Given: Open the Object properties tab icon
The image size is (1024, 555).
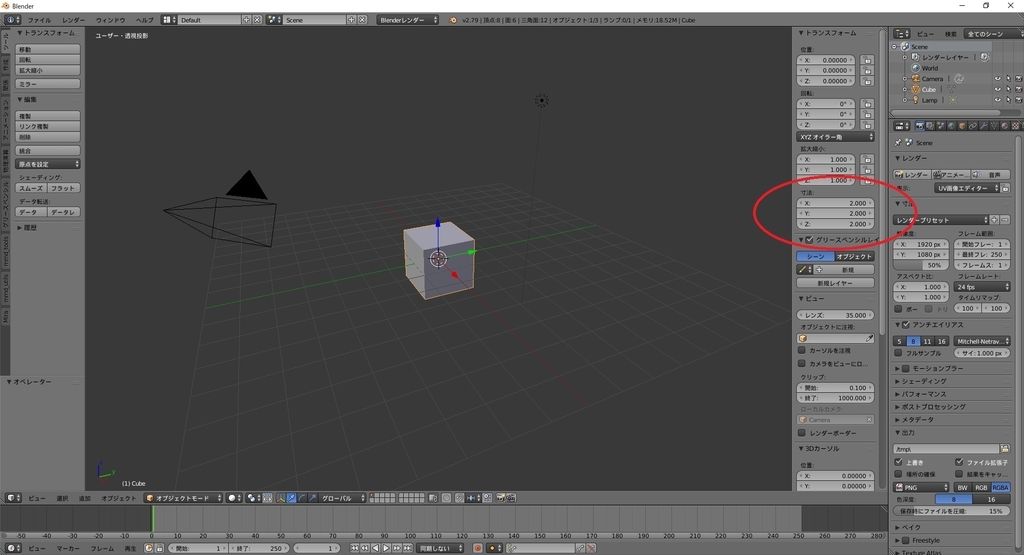Looking at the screenshot, I should 962,125.
